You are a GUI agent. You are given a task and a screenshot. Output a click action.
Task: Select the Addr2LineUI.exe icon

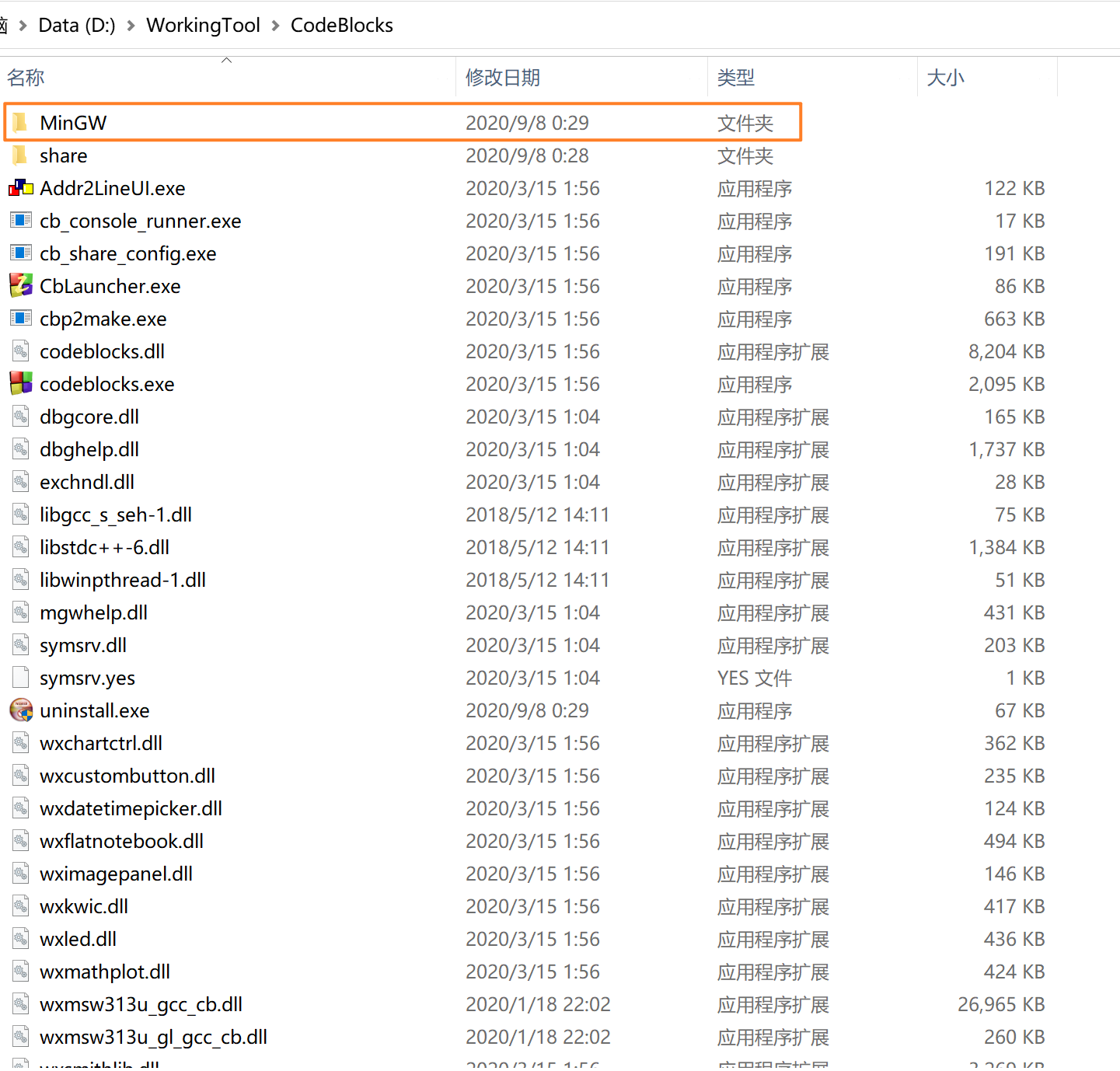click(x=20, y=187)
